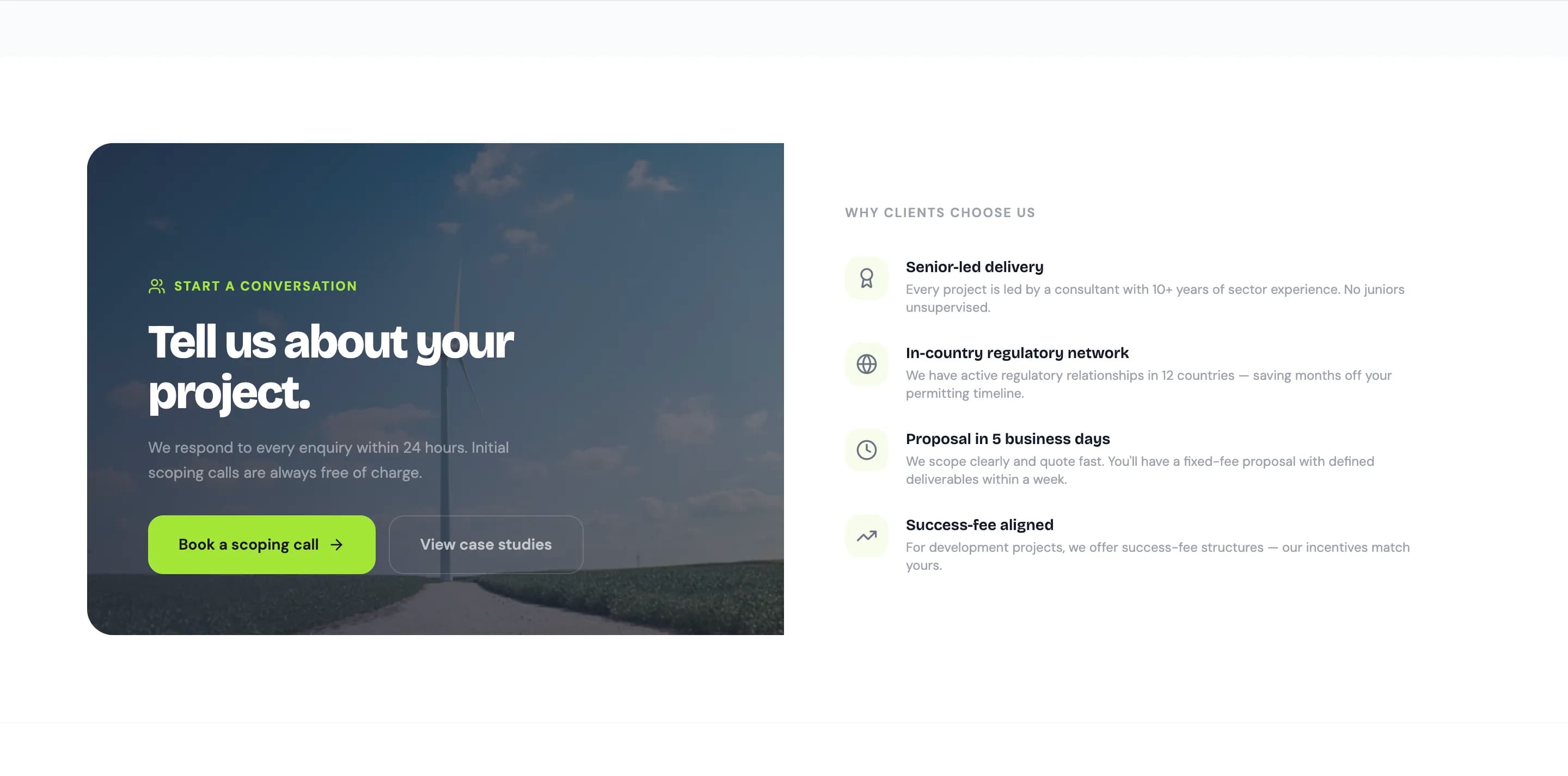Click the globe icon next to In-country regulatory network
1568x776 pixels.
866,364
